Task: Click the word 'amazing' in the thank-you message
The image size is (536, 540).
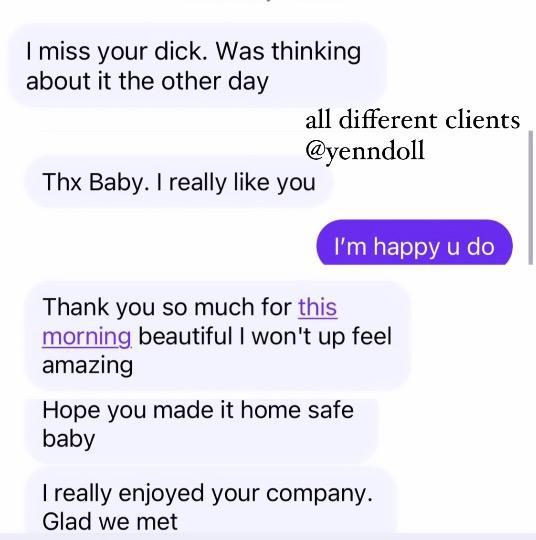Action: (x=87, y=366)
